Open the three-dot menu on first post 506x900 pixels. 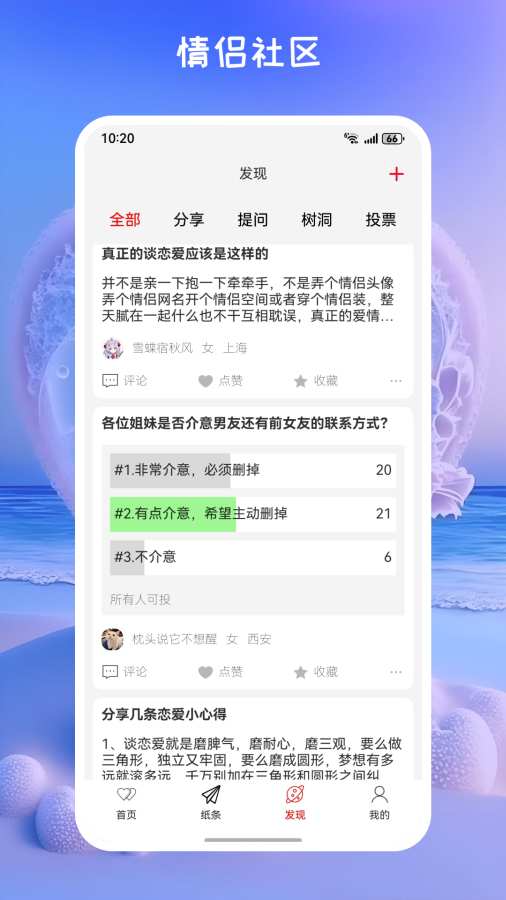[396, 381]
